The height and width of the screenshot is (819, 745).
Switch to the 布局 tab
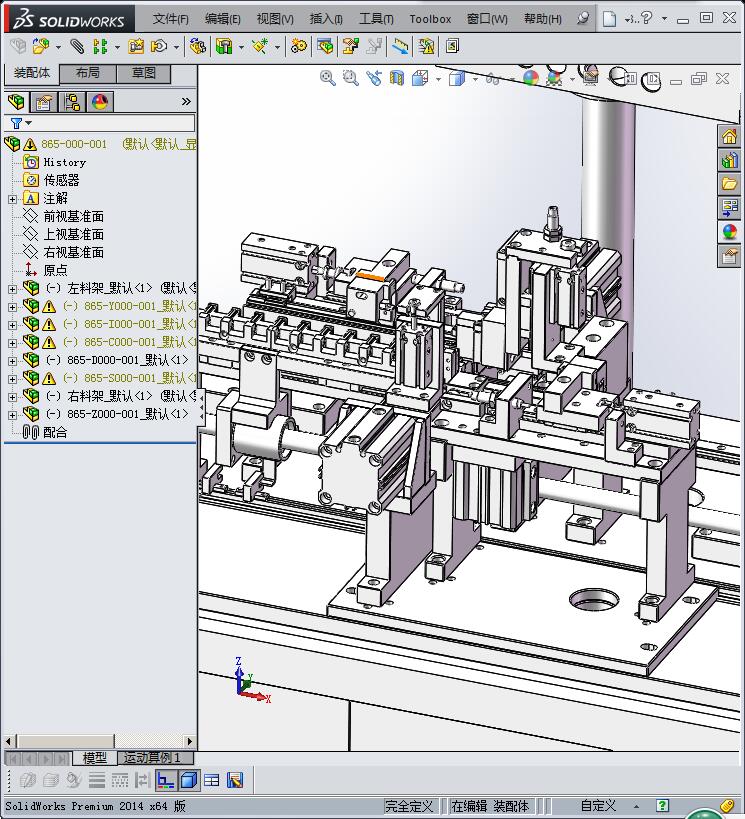[x=88, y=73]
